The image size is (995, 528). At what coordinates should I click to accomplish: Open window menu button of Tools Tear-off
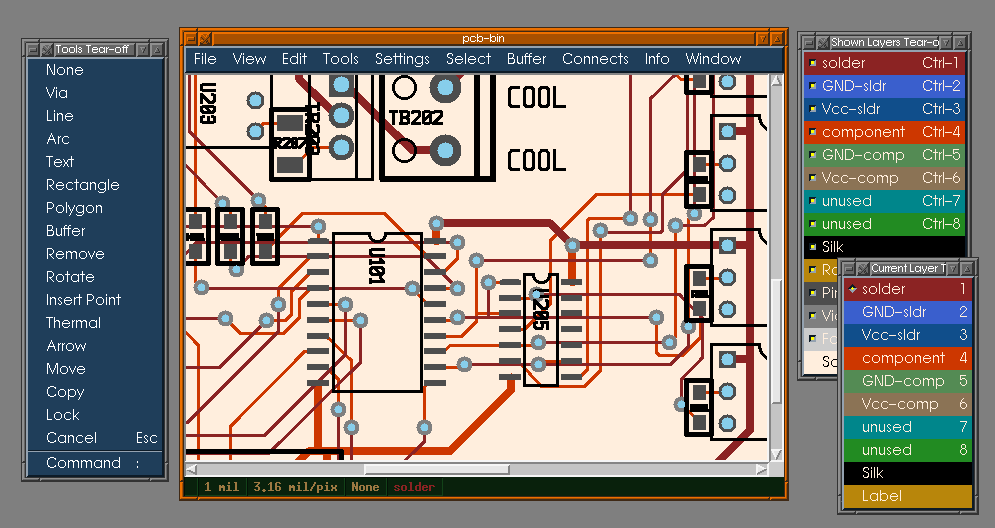point(33,50)
